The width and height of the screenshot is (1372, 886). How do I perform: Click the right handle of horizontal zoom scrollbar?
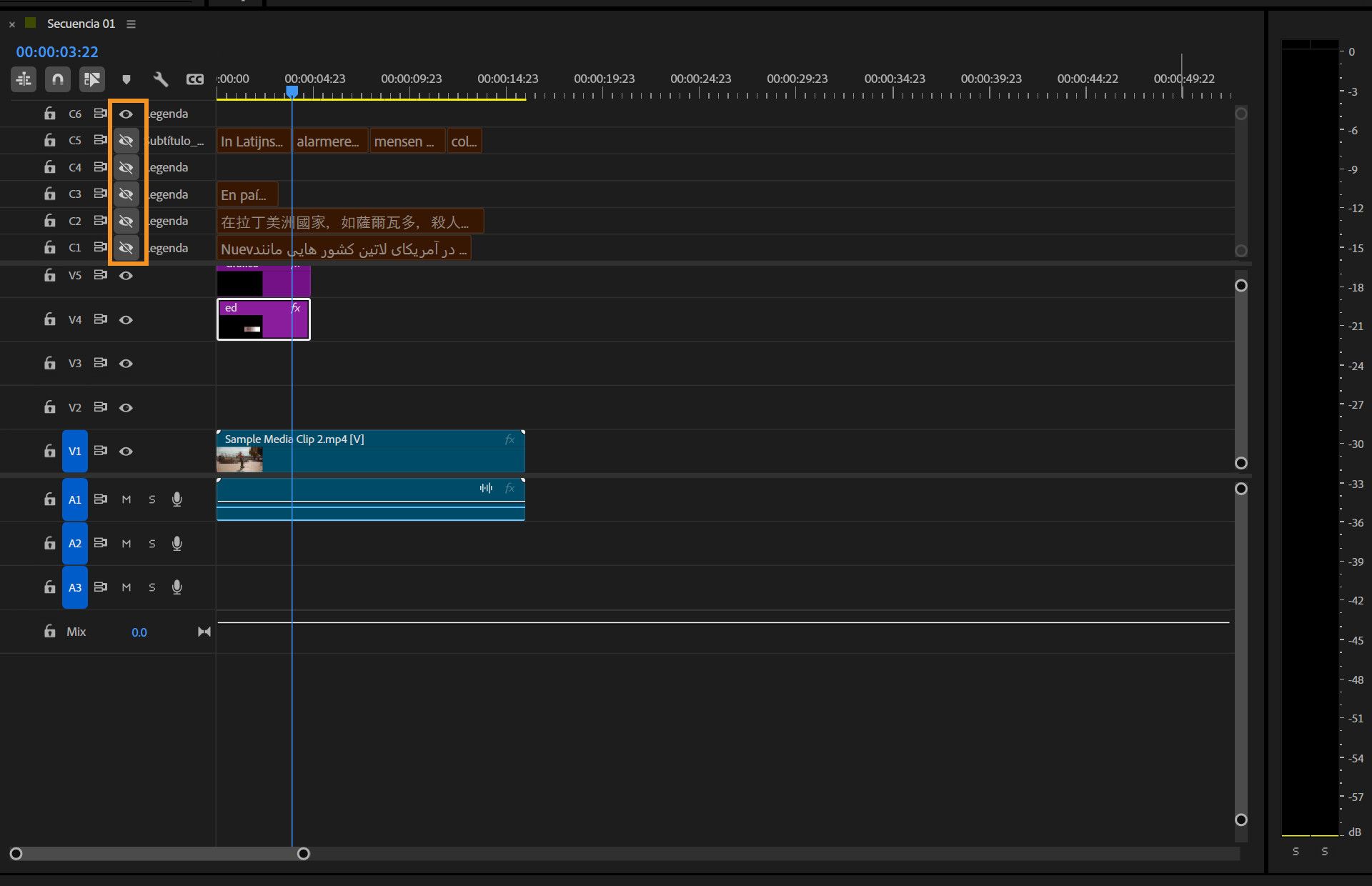[x=304, y=854]
